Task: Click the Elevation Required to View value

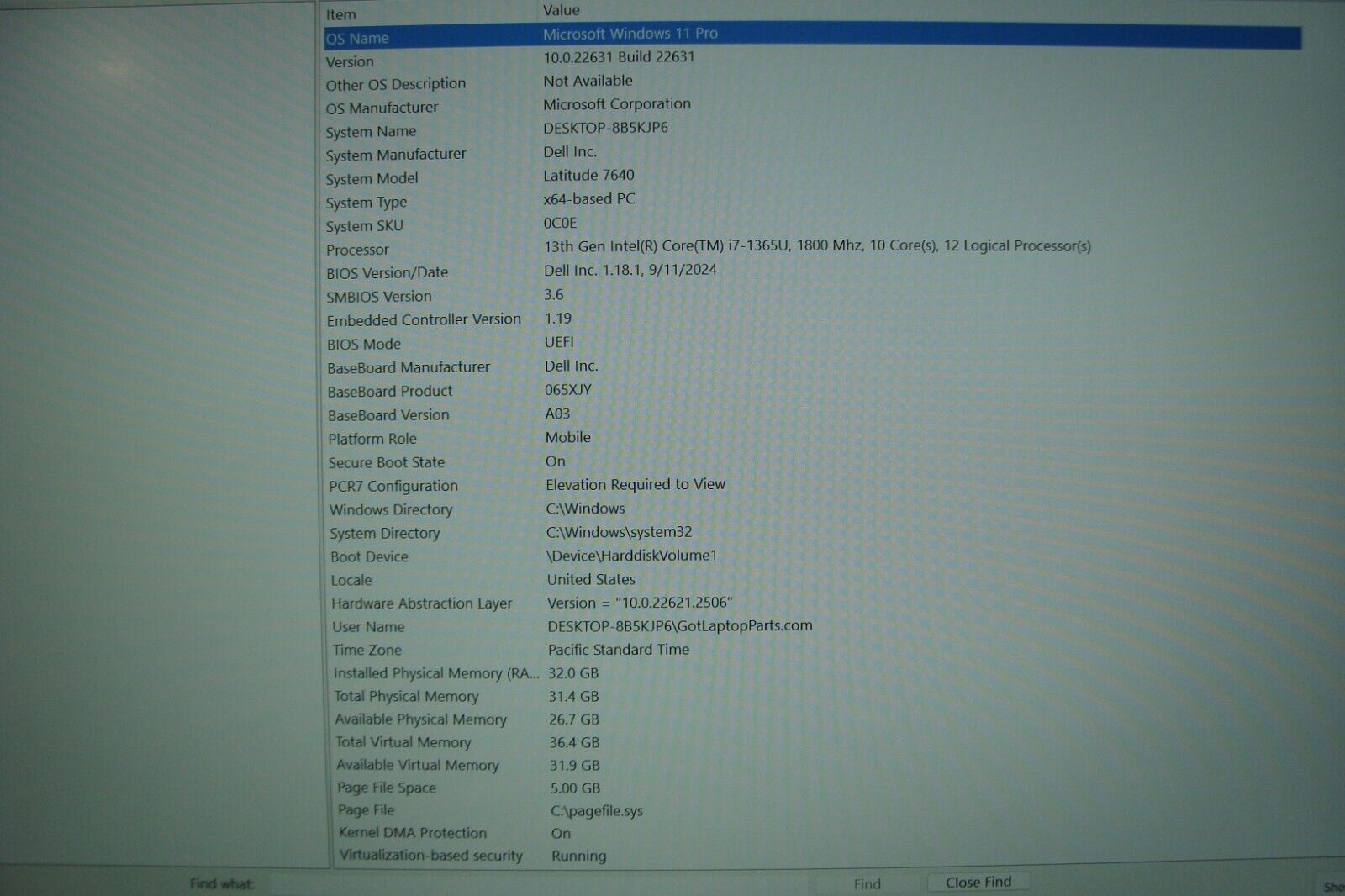Action: tap(636, 484)
